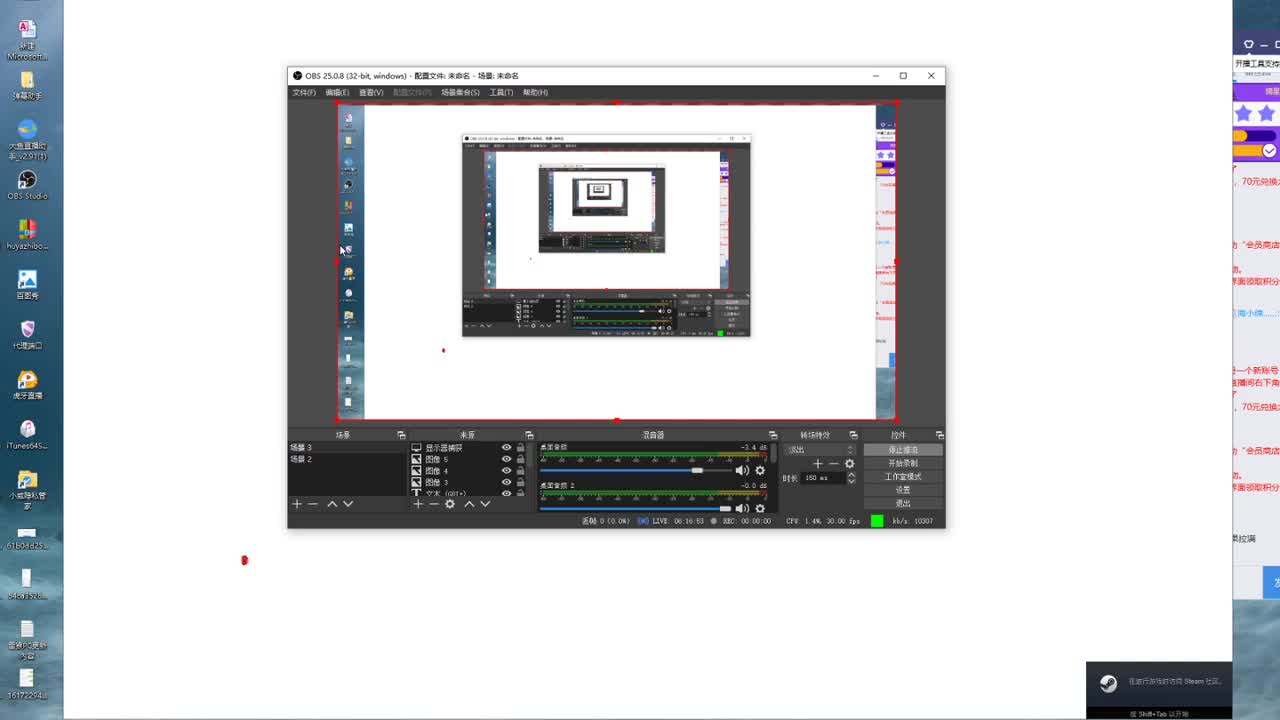Open the 场景集合(S) menu
Image resolution: width=1280 pixels, height=720 pixels.
click(460, 92)
